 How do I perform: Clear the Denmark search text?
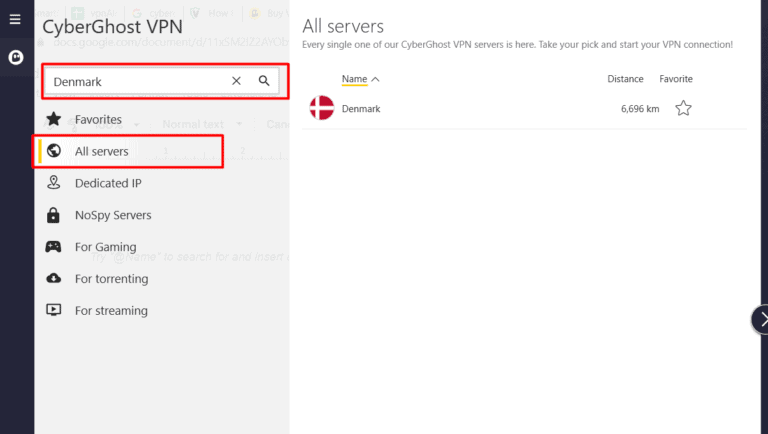(x=236, y=81)
